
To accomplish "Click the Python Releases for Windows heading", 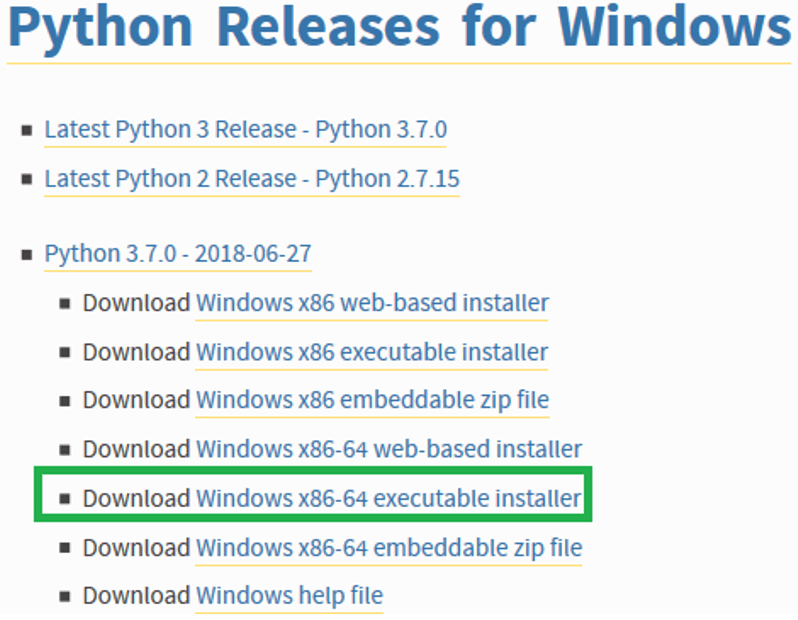I will click(x=399, y=27).
